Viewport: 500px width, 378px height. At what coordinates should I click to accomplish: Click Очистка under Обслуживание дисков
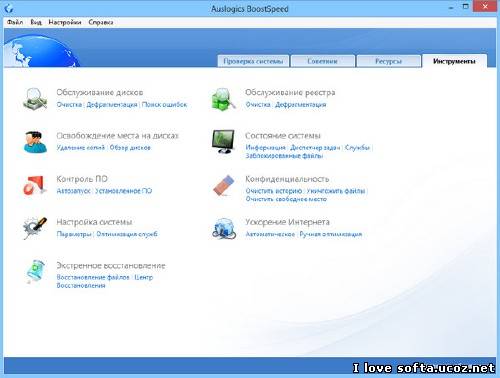[69, 105]
